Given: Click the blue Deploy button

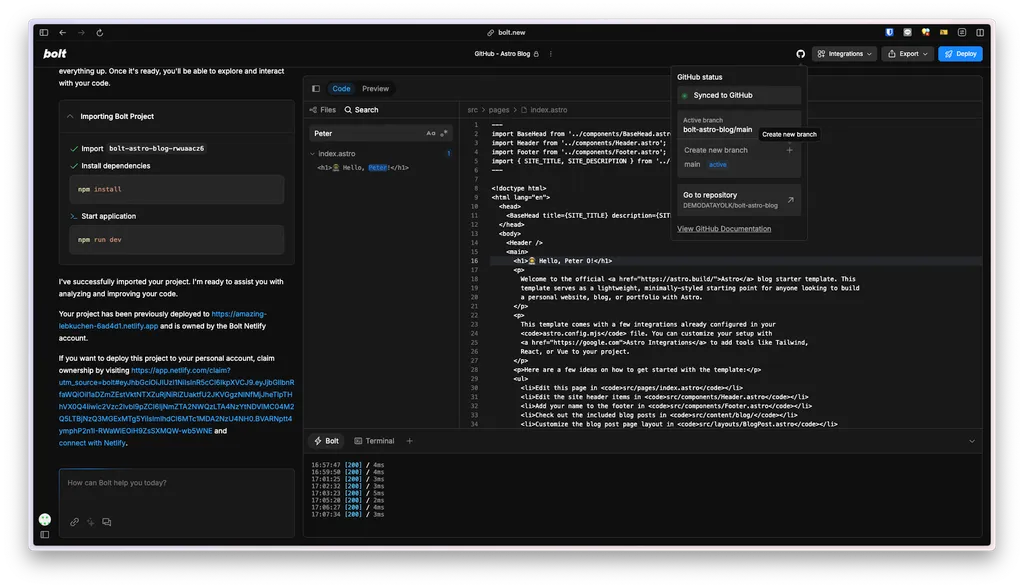Looking at the screenshot, I should [960, 54].
